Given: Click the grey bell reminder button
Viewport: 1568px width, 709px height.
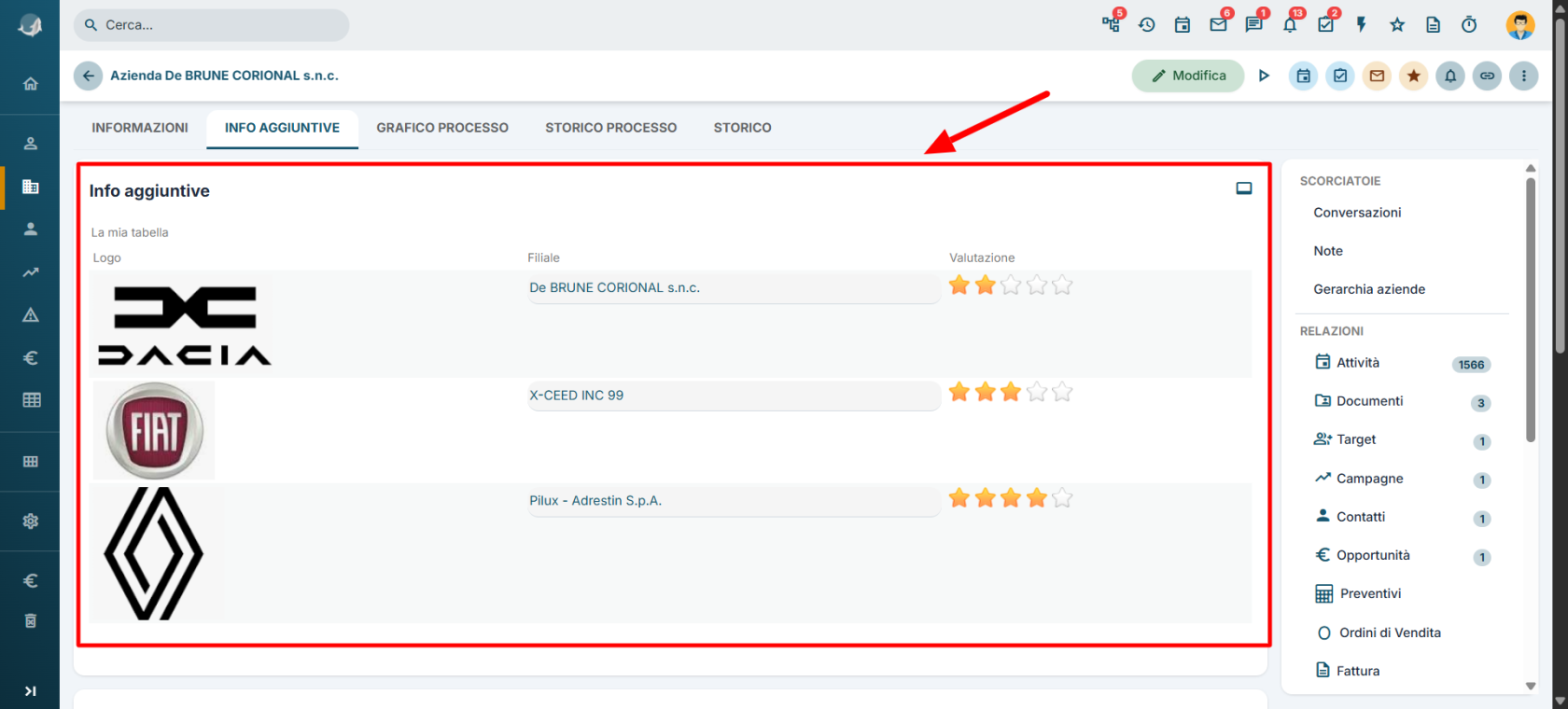Looking at the screenshot, I should [x=1450, y=76].
